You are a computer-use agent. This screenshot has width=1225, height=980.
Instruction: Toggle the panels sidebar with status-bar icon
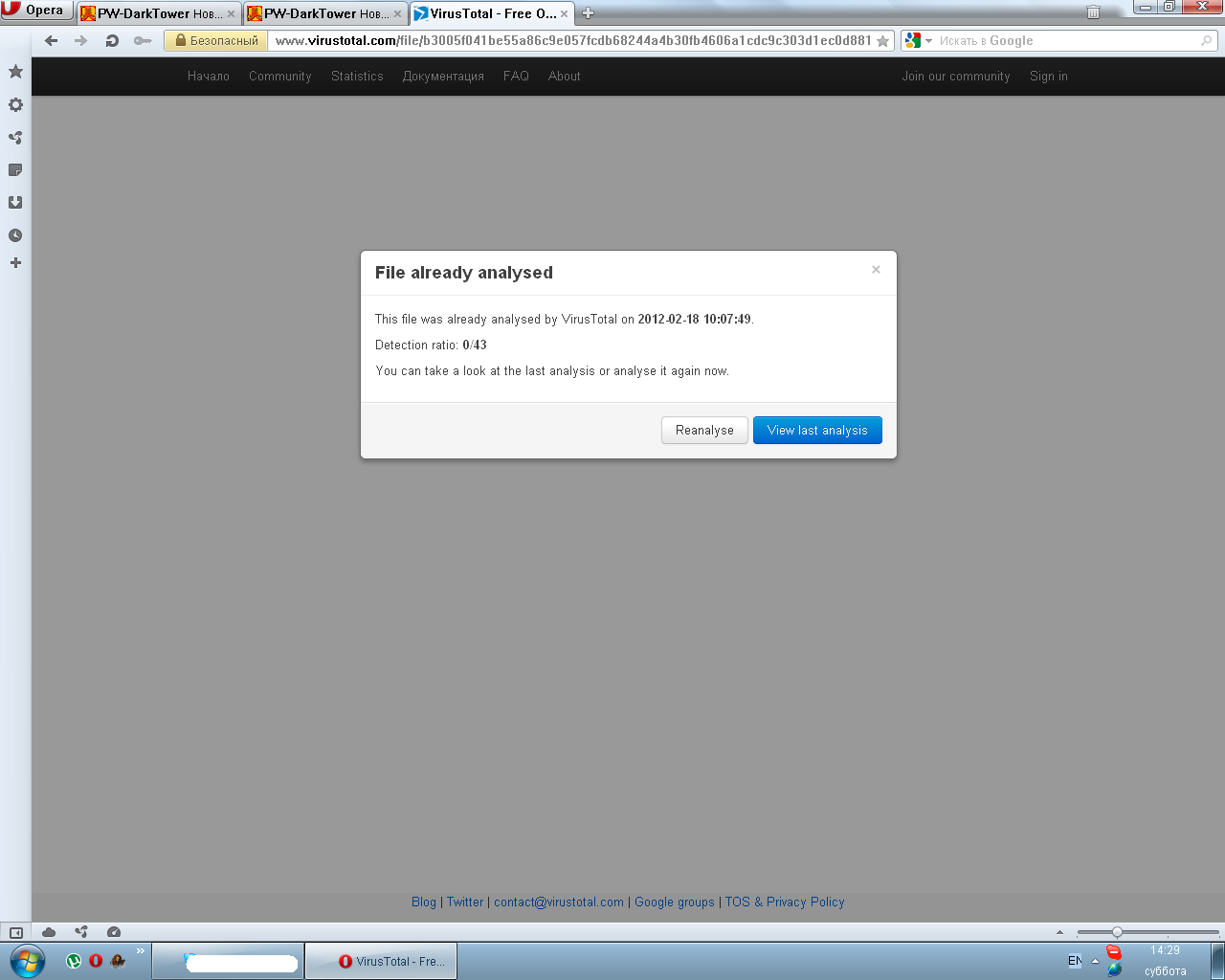pos(16,932)
